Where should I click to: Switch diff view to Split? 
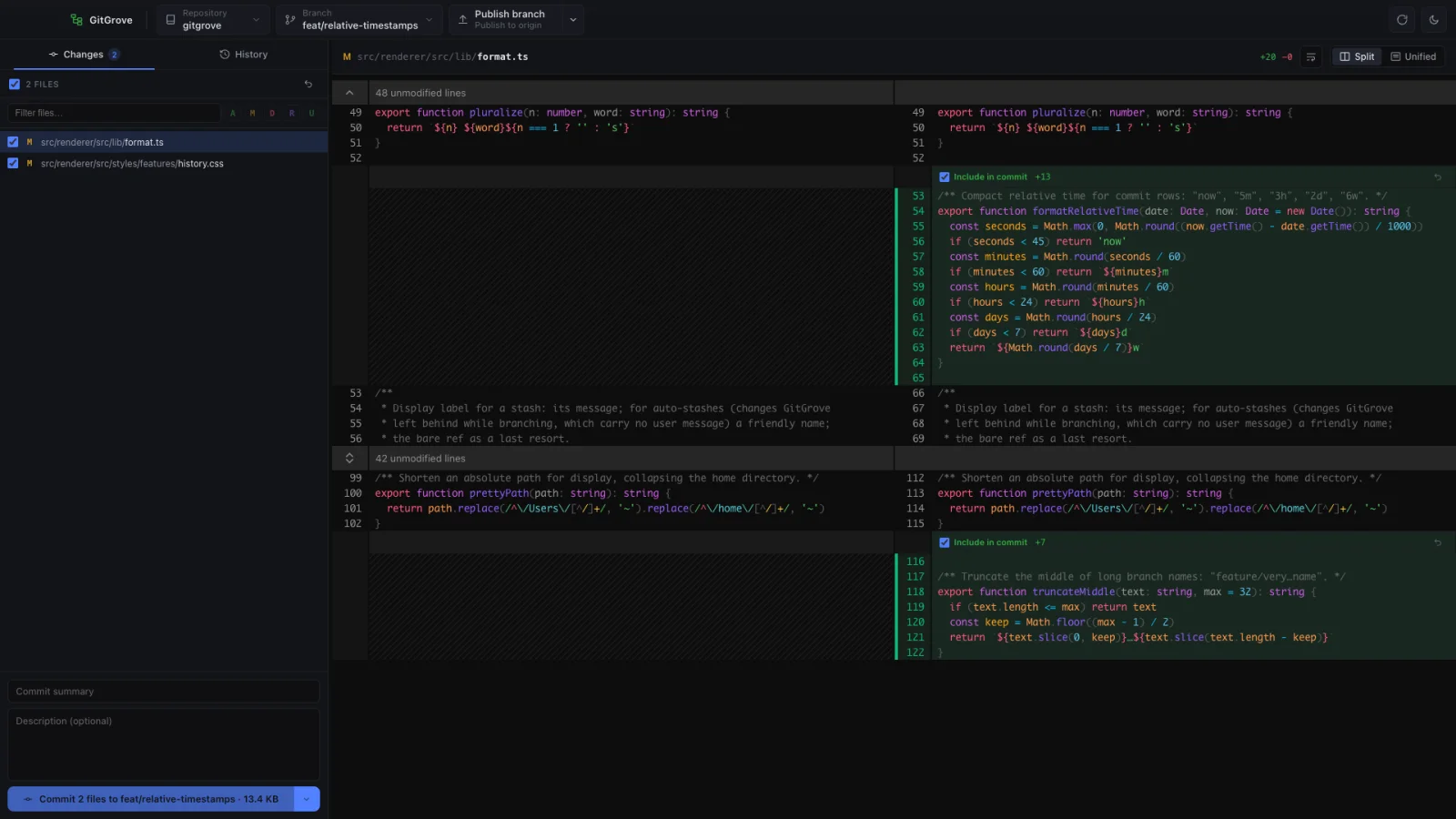(1357, 56)
